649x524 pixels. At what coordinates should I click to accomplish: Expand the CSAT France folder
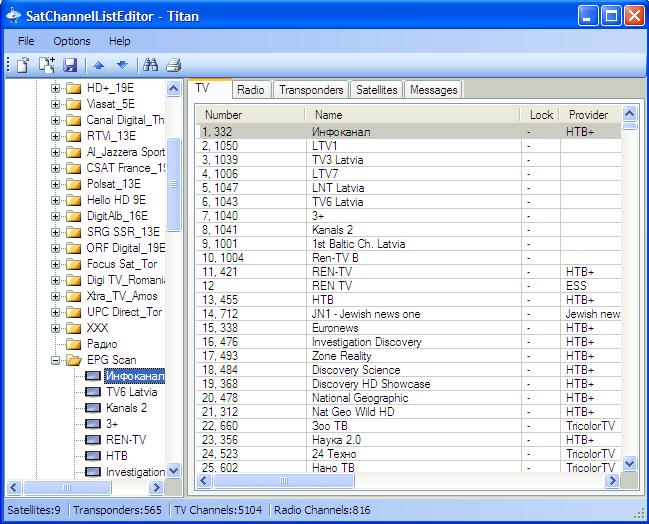(x=55, y=168)
